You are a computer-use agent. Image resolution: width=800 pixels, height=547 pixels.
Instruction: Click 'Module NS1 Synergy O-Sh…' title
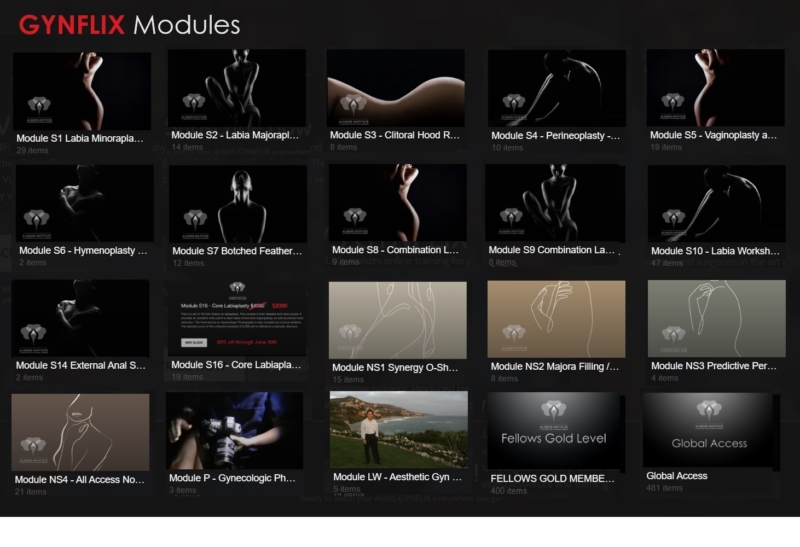395,367
